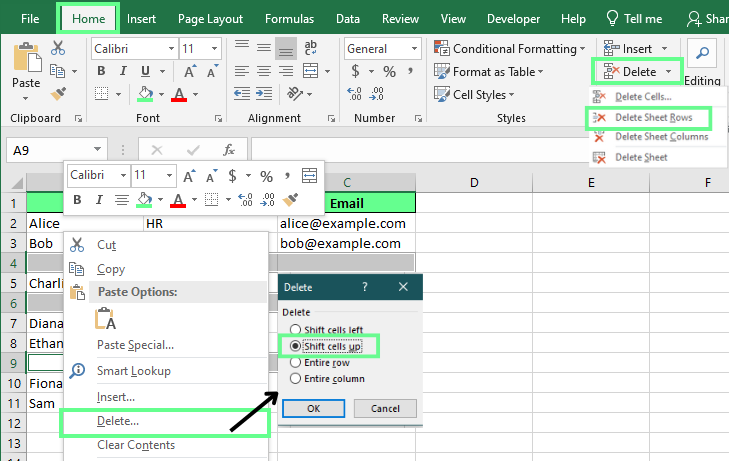Switch to the Formulas tab
This screenshot has height=461, width=729.
click(289, 19)
